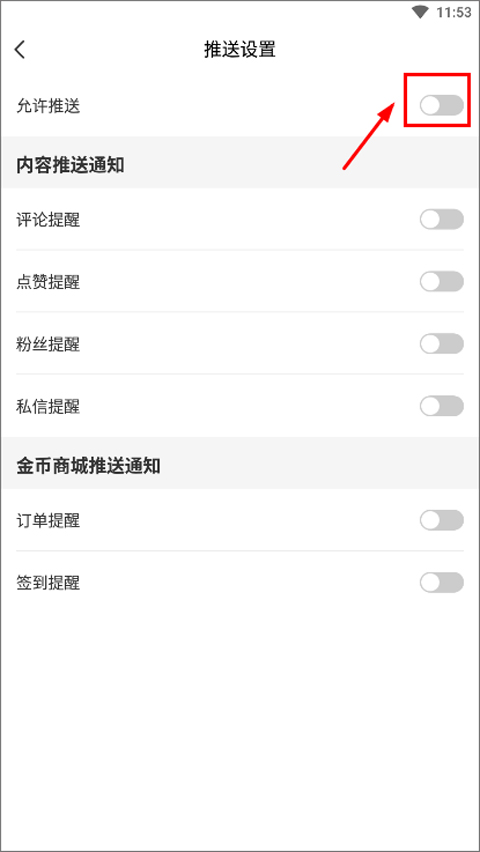The width and height of the screenshot is (480, 852).
Task: Select the 允许推送 label text
Action: [48, 106]
